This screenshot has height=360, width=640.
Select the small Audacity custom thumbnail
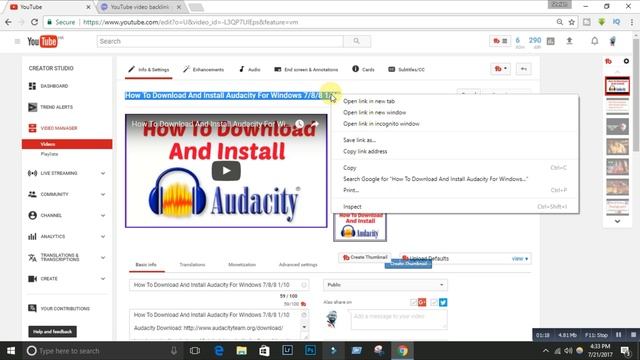pyautogui.click(x=360, y=227)
